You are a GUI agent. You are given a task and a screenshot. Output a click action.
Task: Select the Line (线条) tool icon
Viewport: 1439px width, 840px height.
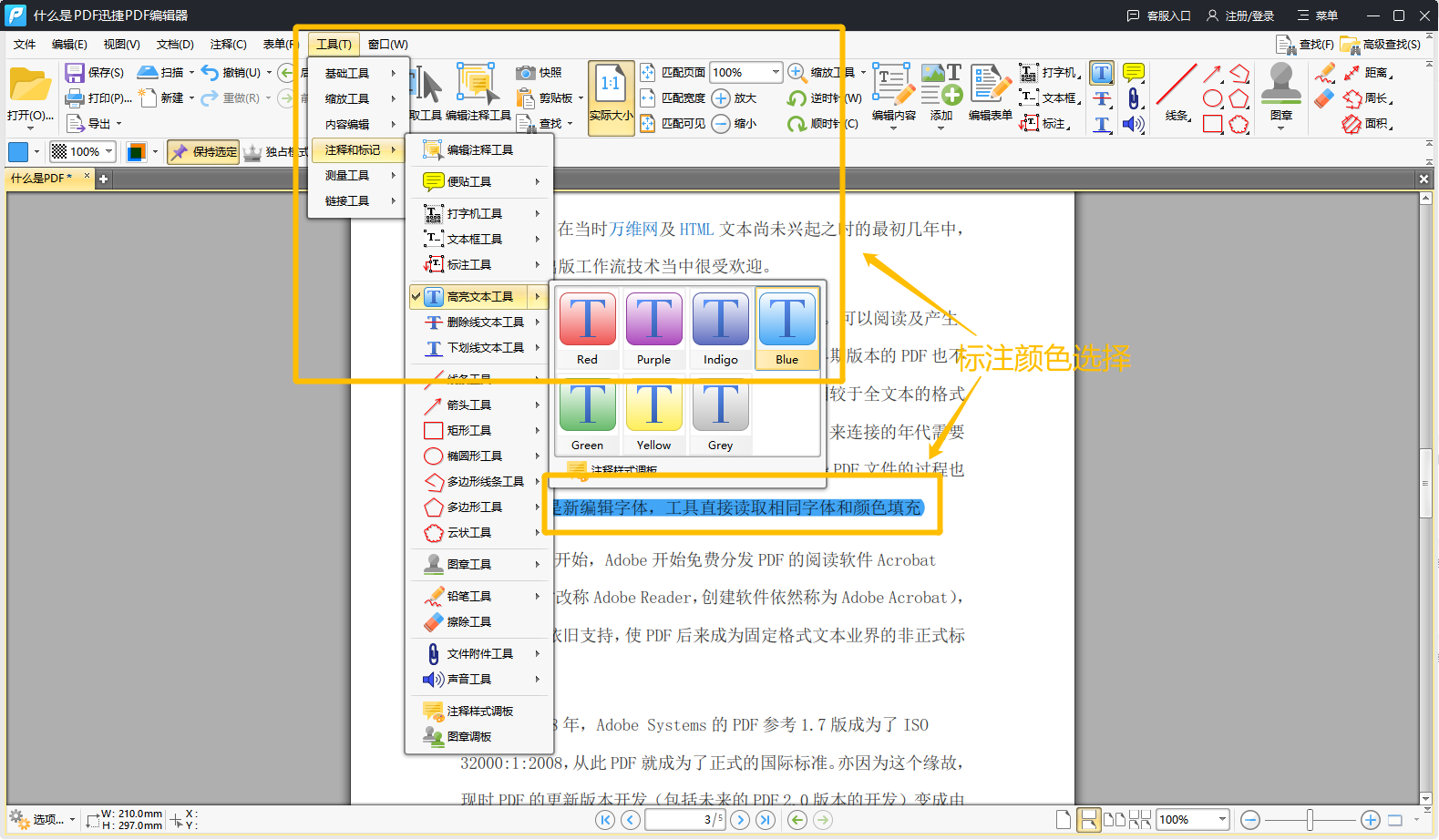point(1177,85)
